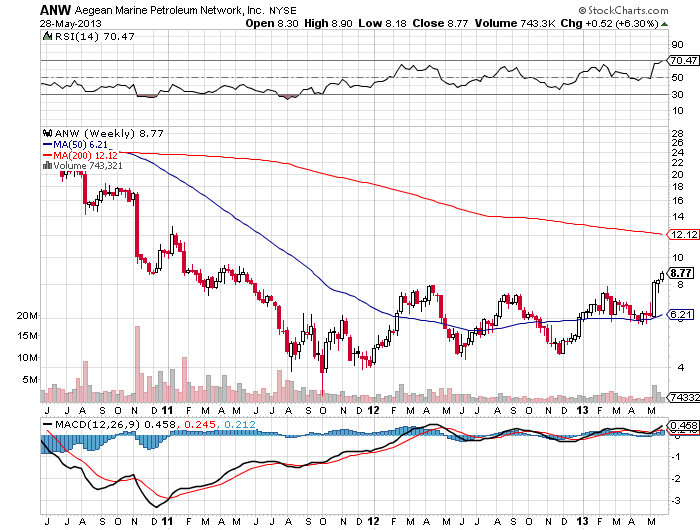Click the ANW ticker symbol title
Image resolution: width=700 pixels, height=530 pixels.
click(x=55, y=10)
